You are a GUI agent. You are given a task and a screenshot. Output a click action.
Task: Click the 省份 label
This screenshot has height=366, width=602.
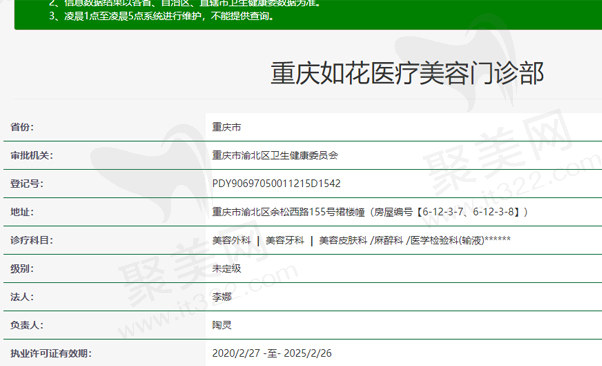coord(22,127)
